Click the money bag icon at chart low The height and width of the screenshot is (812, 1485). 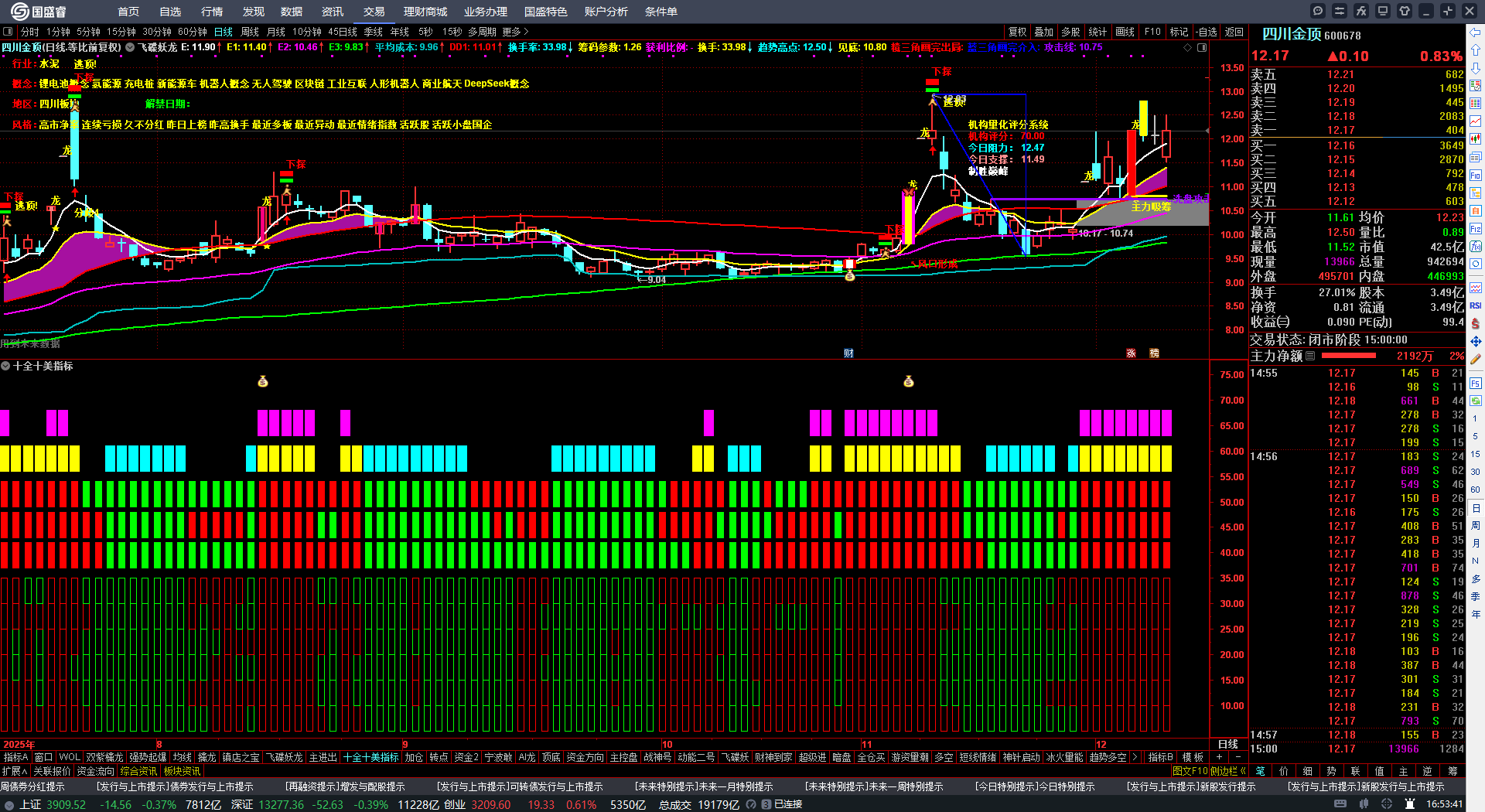tap(850, 275)
